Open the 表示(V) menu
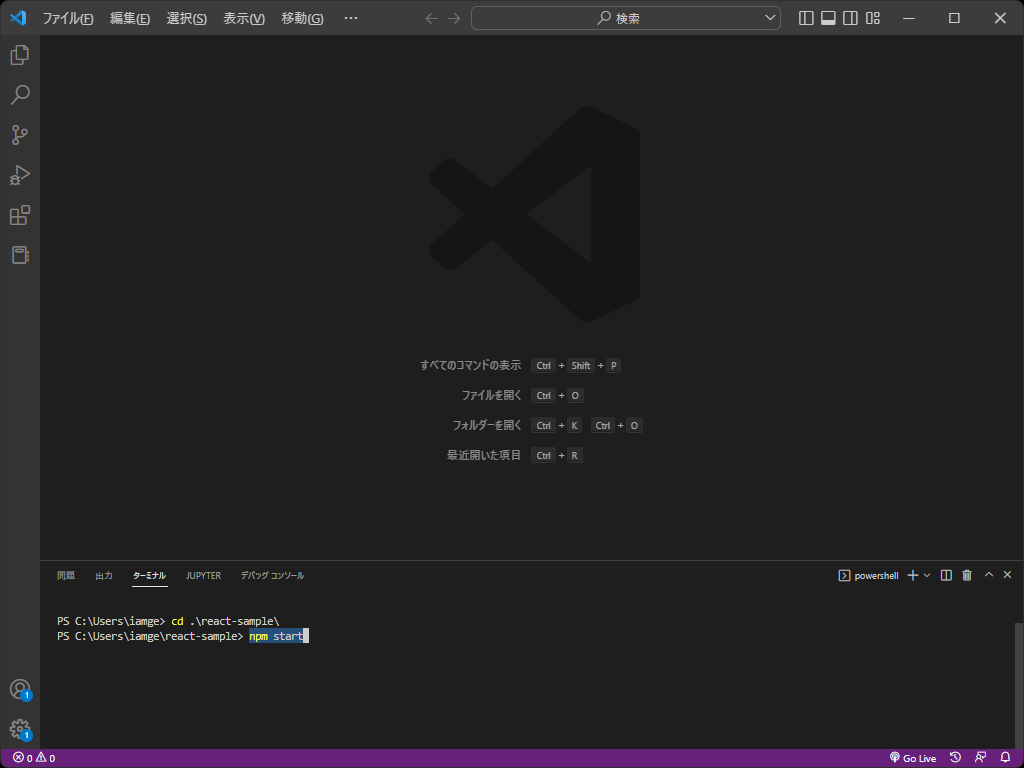The image size is (1024, 768). click(244, 18)
